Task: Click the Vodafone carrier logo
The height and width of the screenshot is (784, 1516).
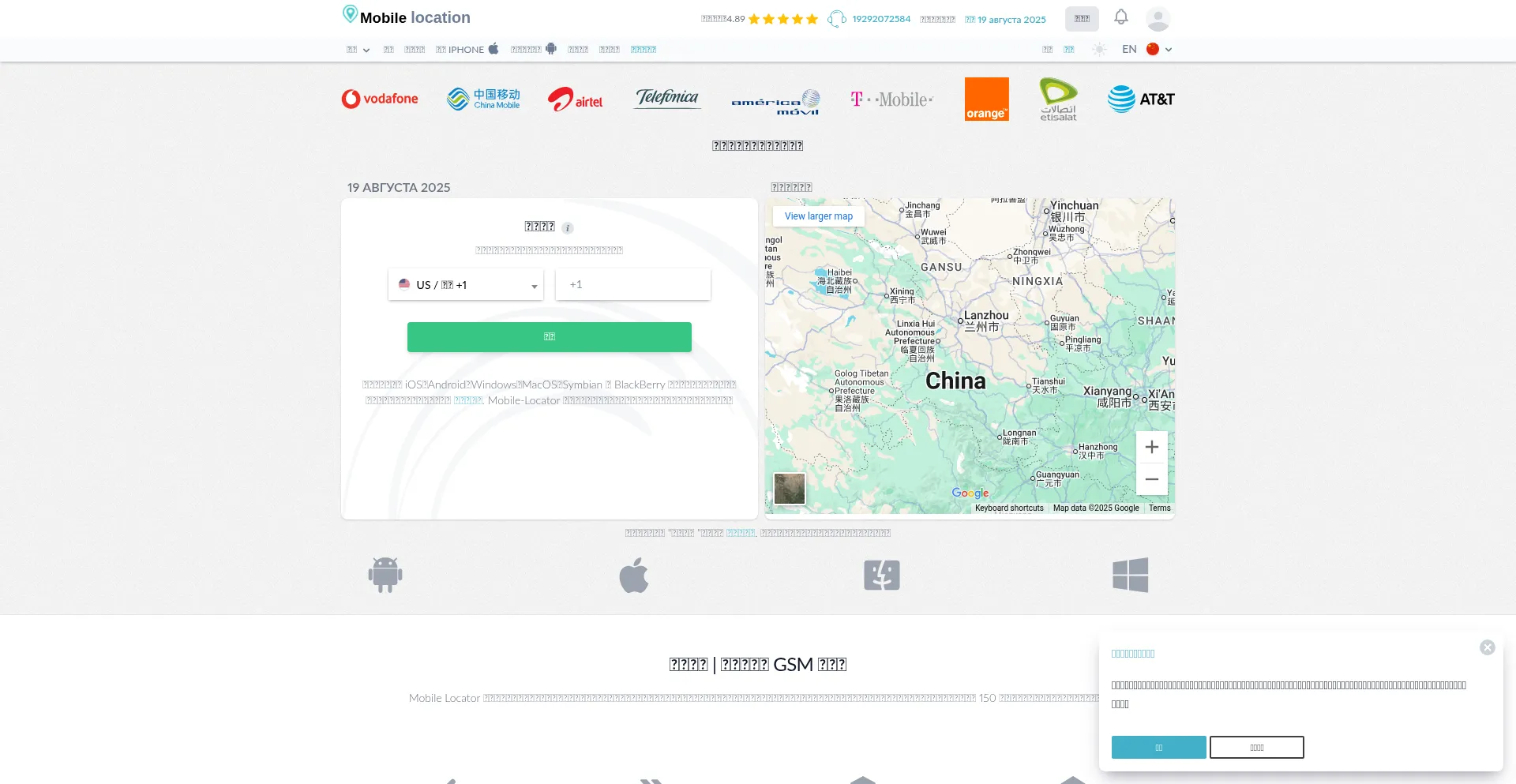Action: point(380,99)
